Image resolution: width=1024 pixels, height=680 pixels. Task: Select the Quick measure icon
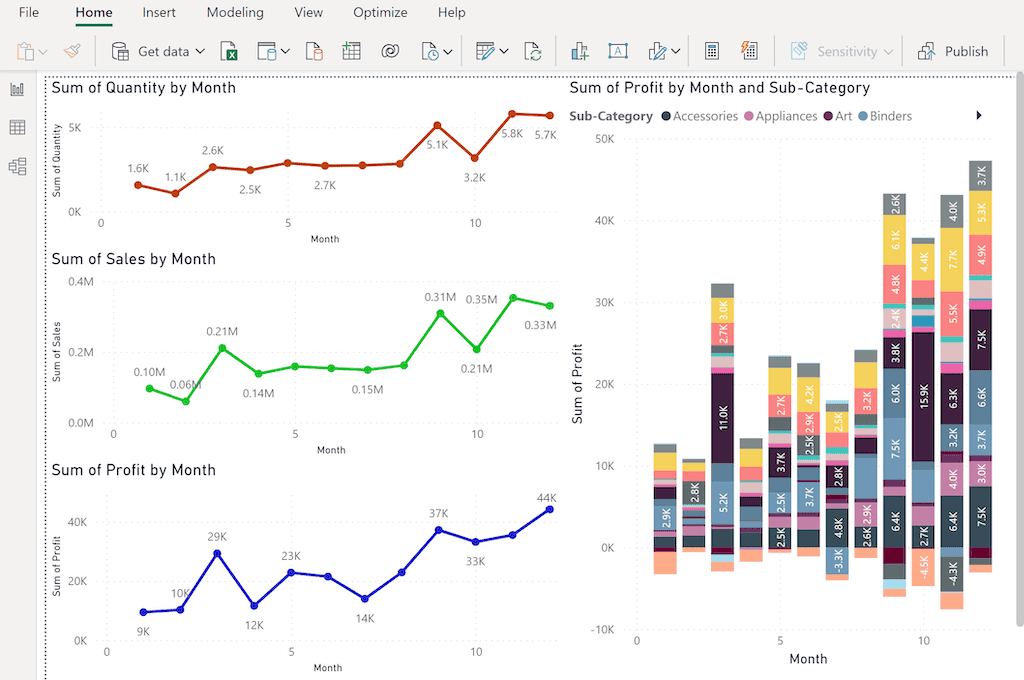(x=748, y=50)
